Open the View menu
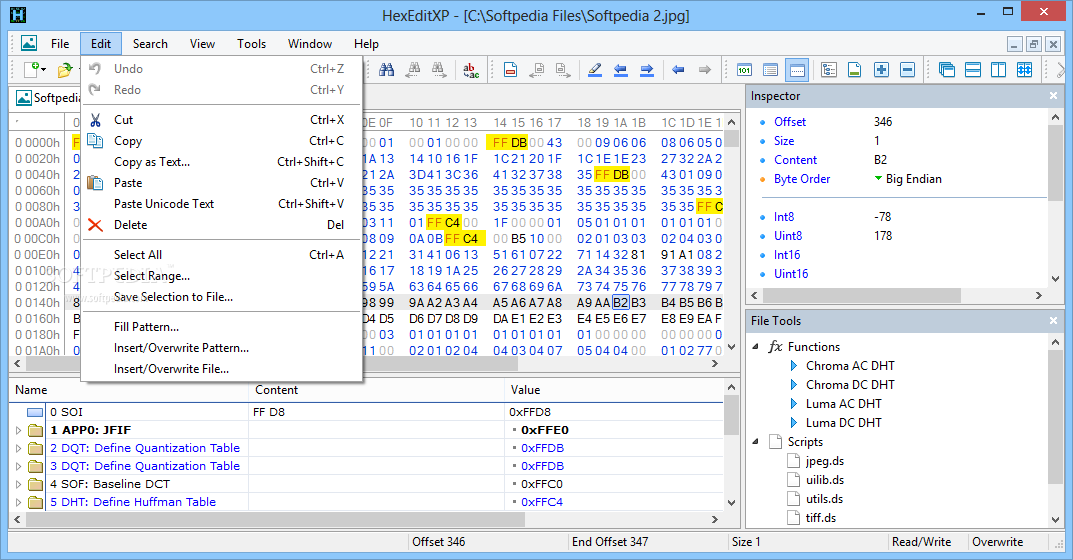This screenshot has height=560, width=1073. pyautogui.click(x=202, y=43)
